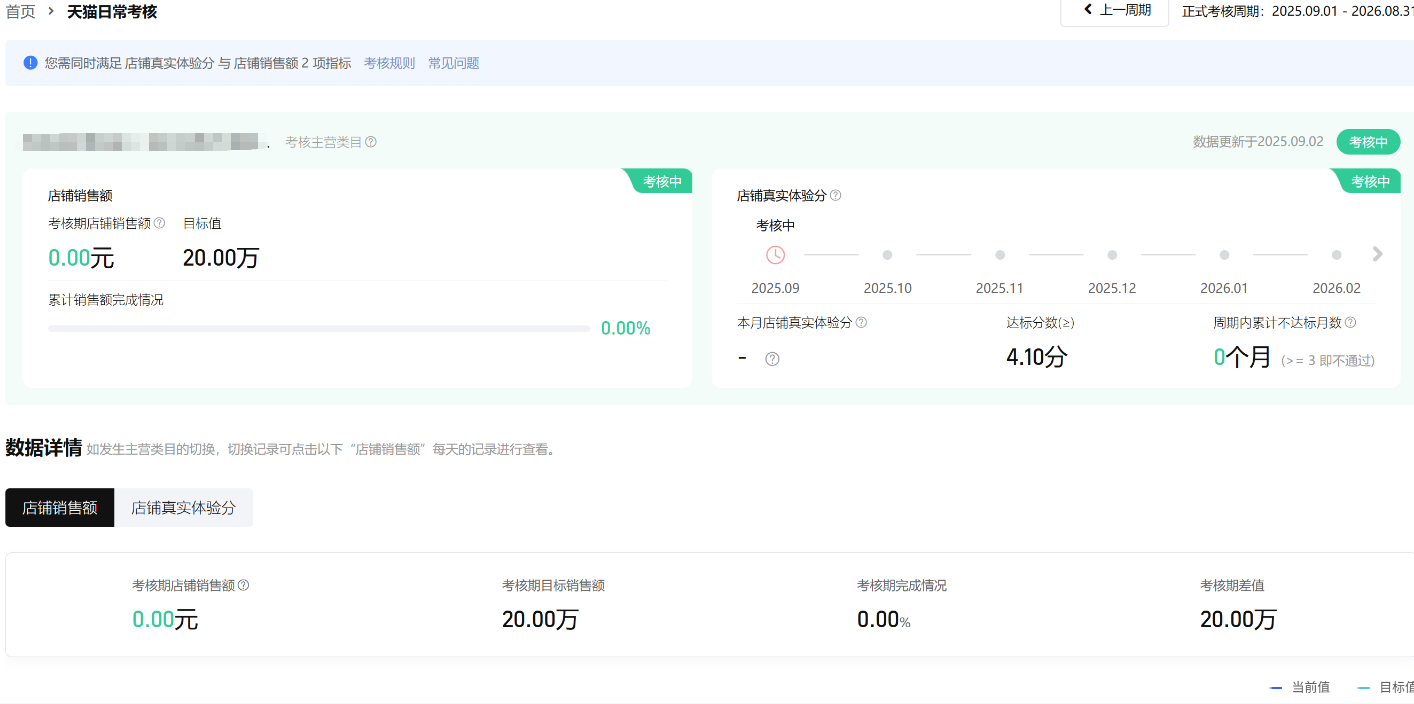The height and width of the screenshot is (704, 1414).
Task: Open the 常见问题 link
Action: 453,63
